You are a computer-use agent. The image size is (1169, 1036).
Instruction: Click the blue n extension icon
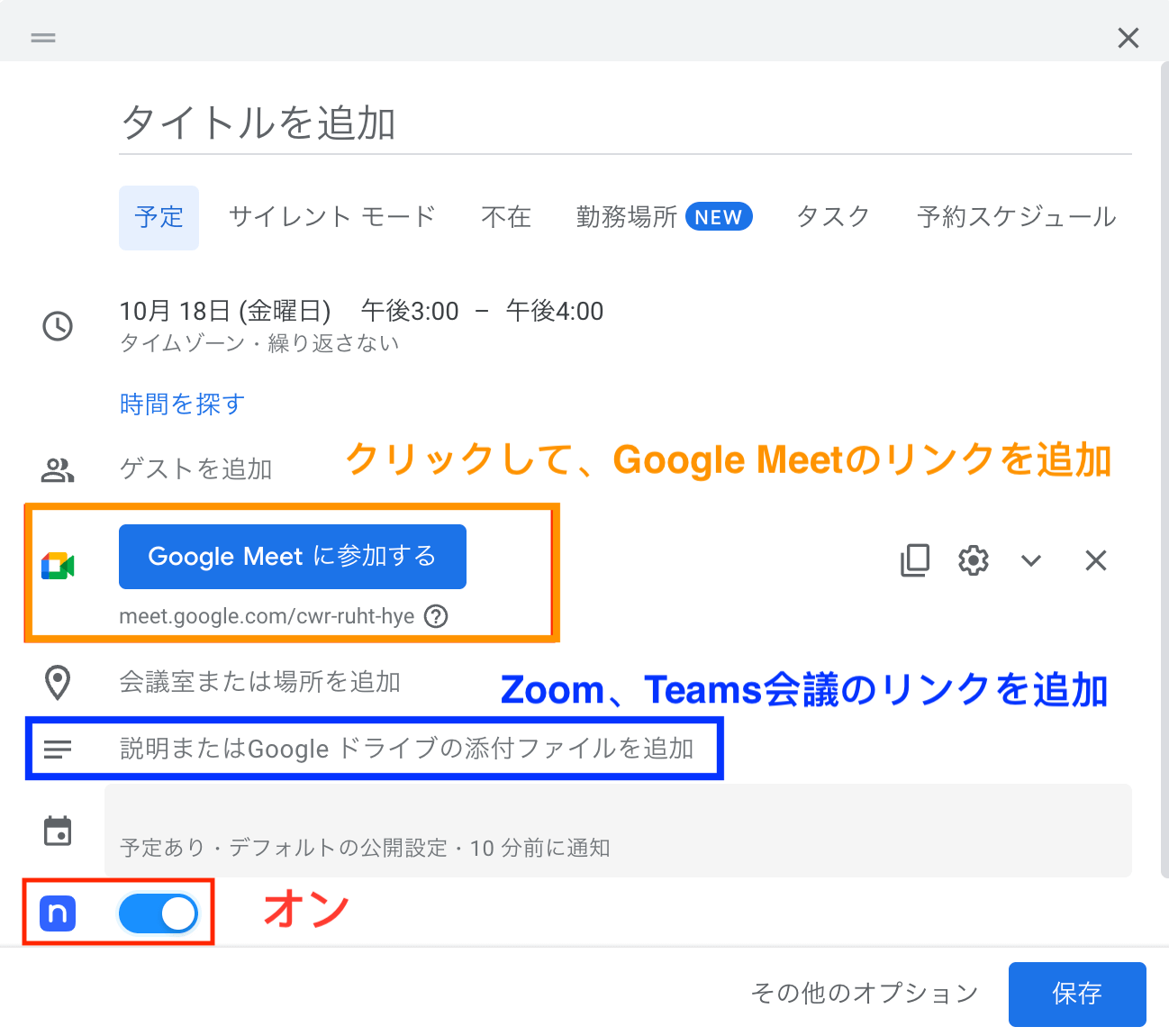58,913
